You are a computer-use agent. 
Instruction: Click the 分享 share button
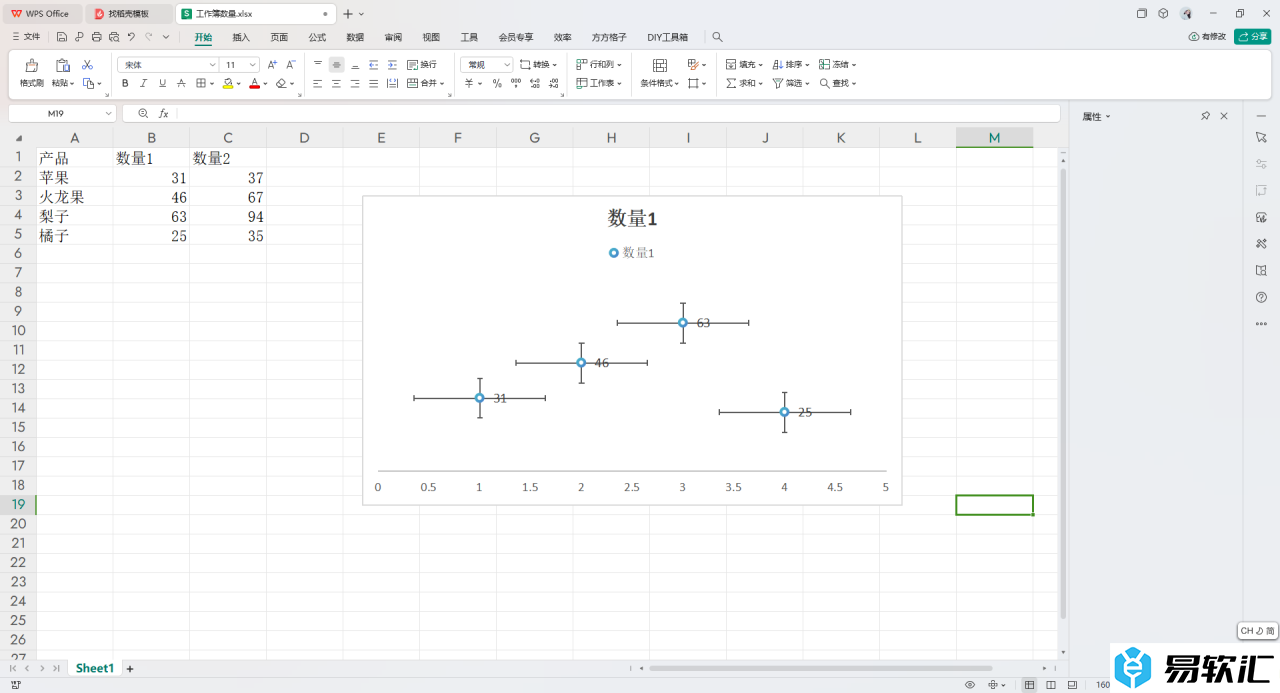coord(1253,37)
